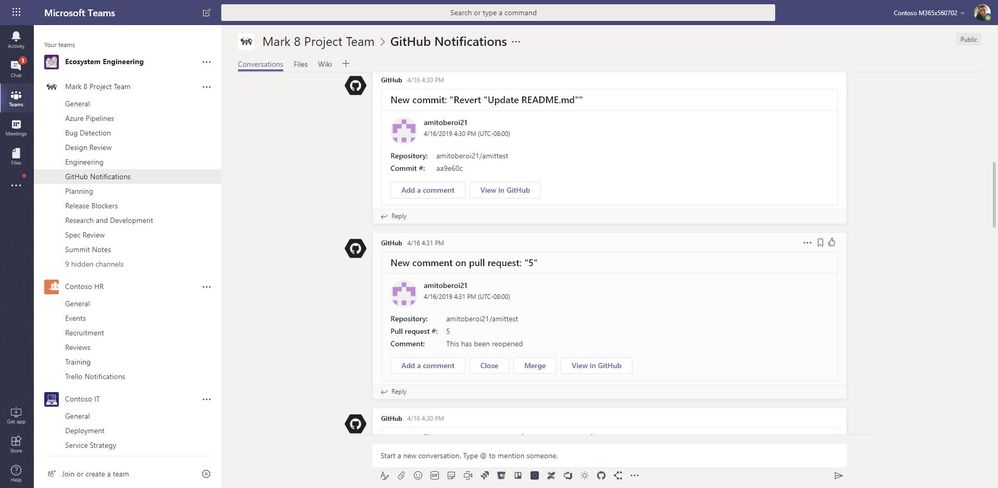Click the Format text icon
This screenshot has width=998, height=488.
coord(384,475)
